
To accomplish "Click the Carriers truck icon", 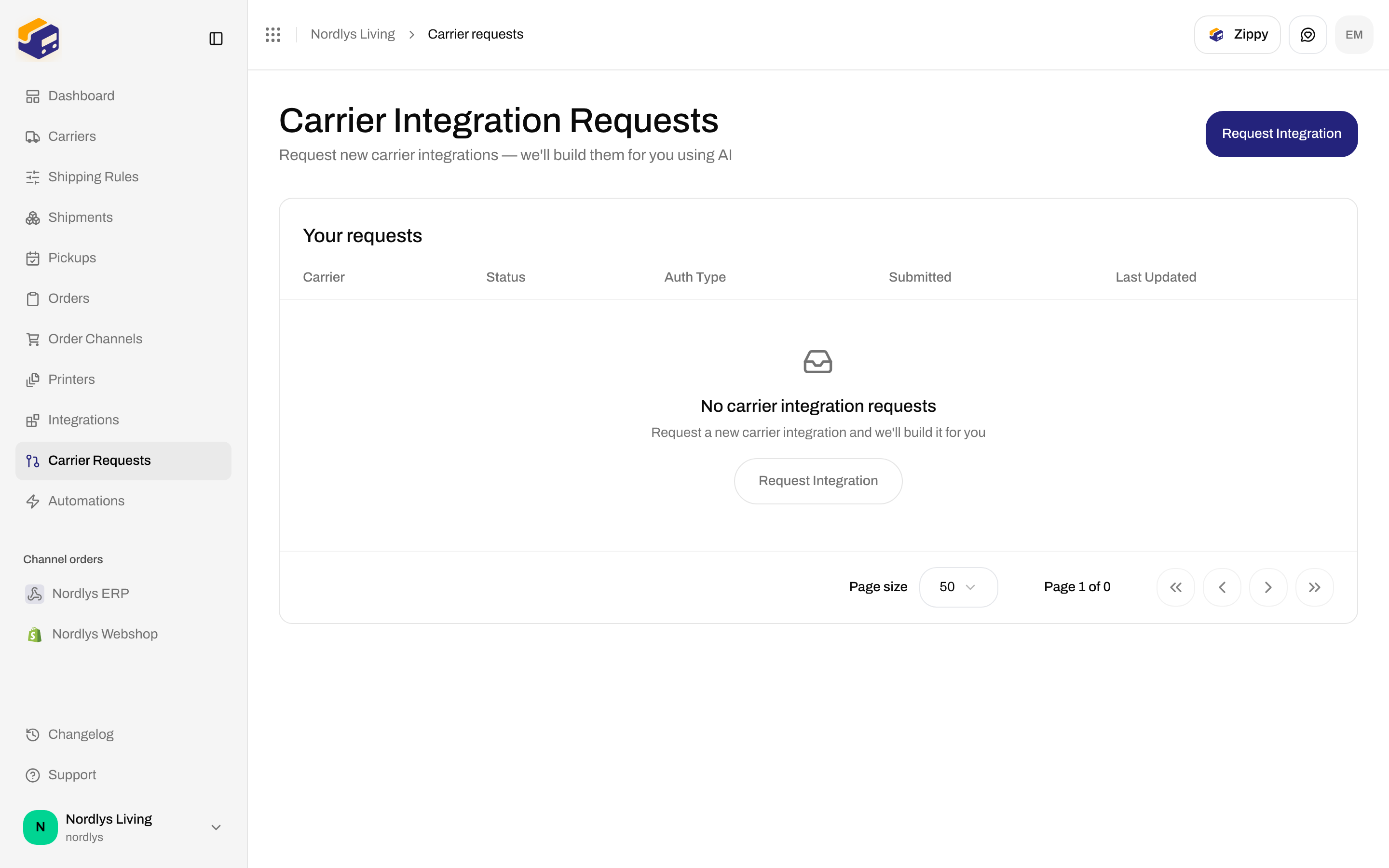I will (x=33, y=136).
